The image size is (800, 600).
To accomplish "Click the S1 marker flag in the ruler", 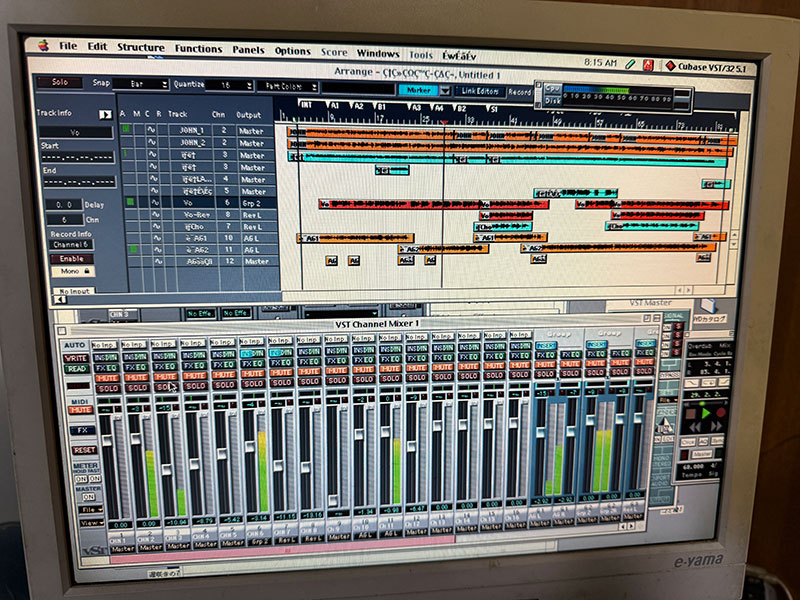I will pos(492,109).
